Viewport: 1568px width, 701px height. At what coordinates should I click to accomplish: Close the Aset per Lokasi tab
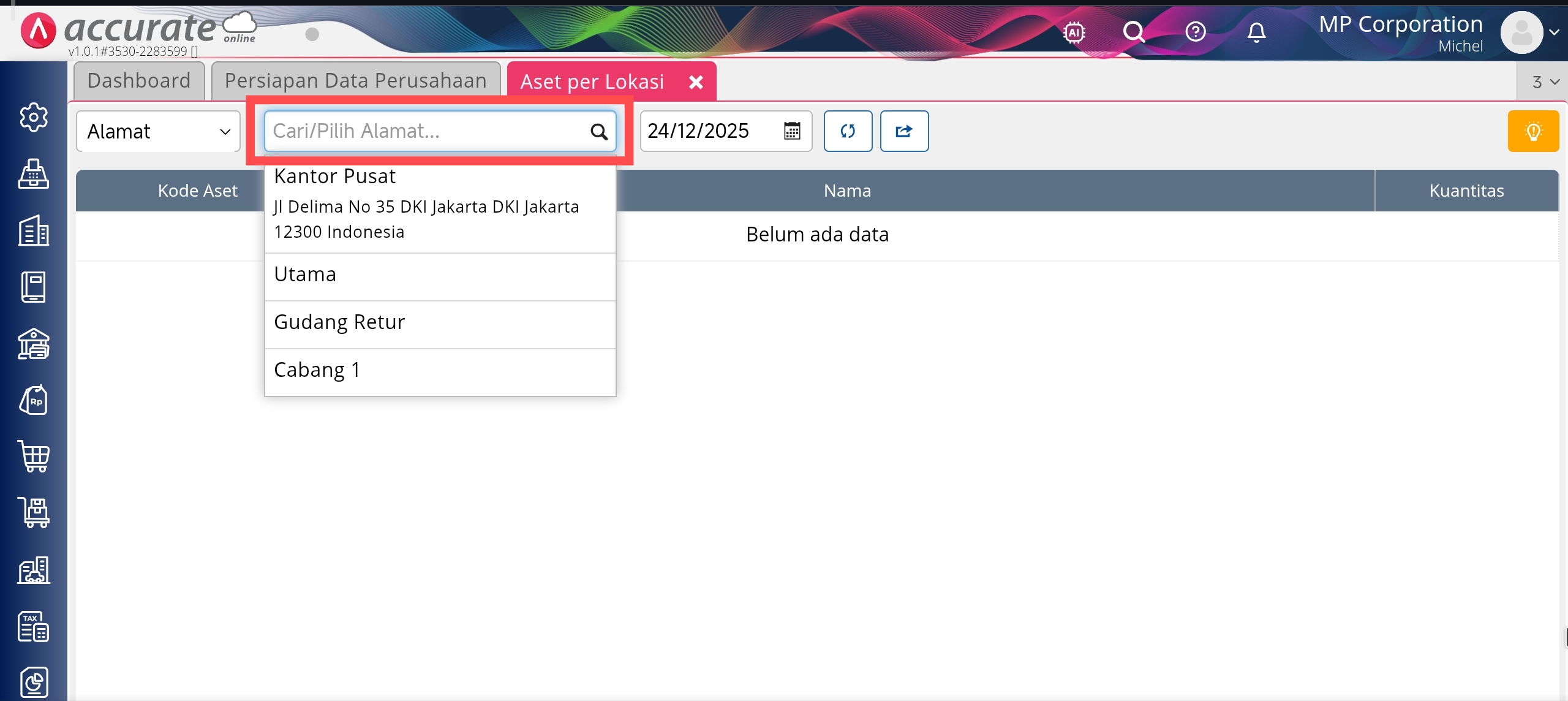696,82
